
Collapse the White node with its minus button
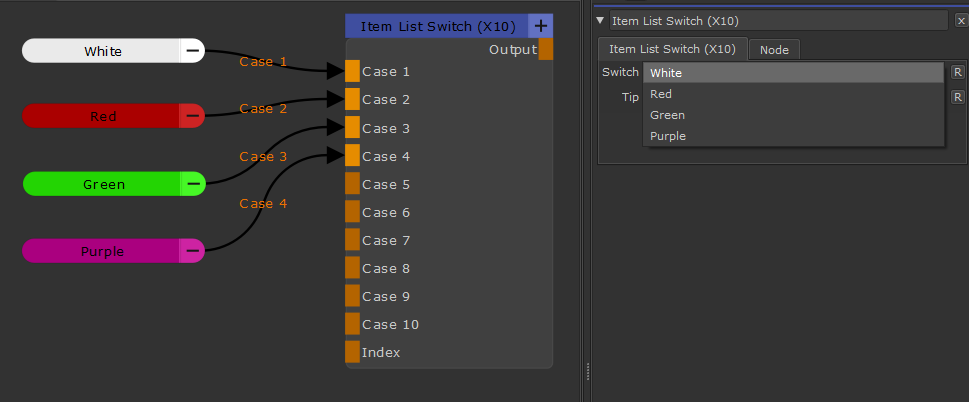192,51
